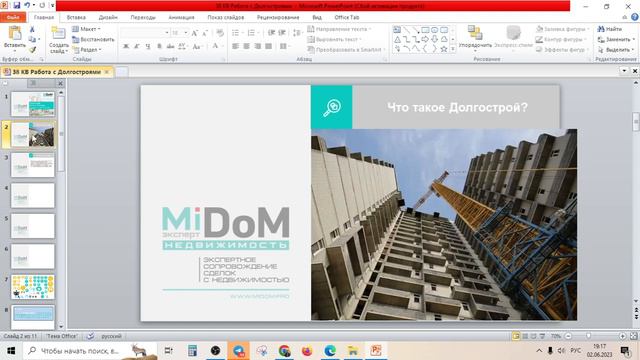Justify the paragraph text

[x=269, y=46]
